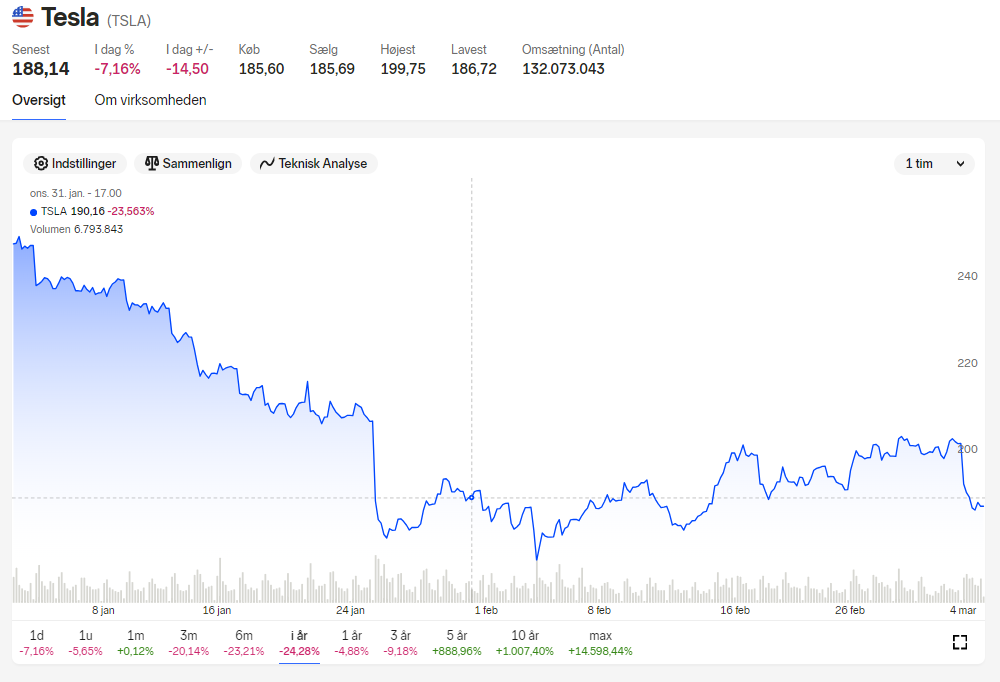Click the 26 feb axis label

[850, 611]
